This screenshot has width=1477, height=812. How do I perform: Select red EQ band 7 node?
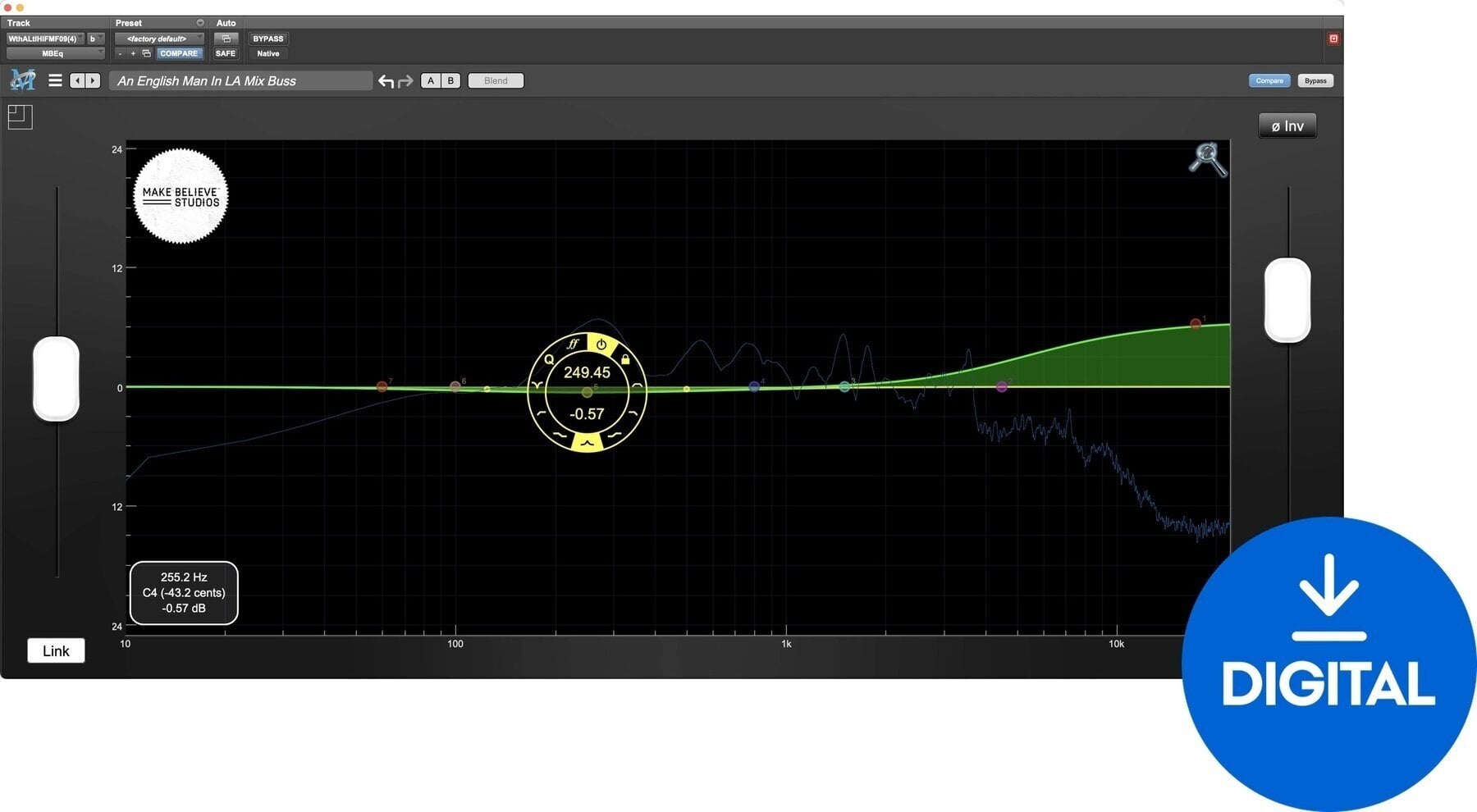[382, 386]
